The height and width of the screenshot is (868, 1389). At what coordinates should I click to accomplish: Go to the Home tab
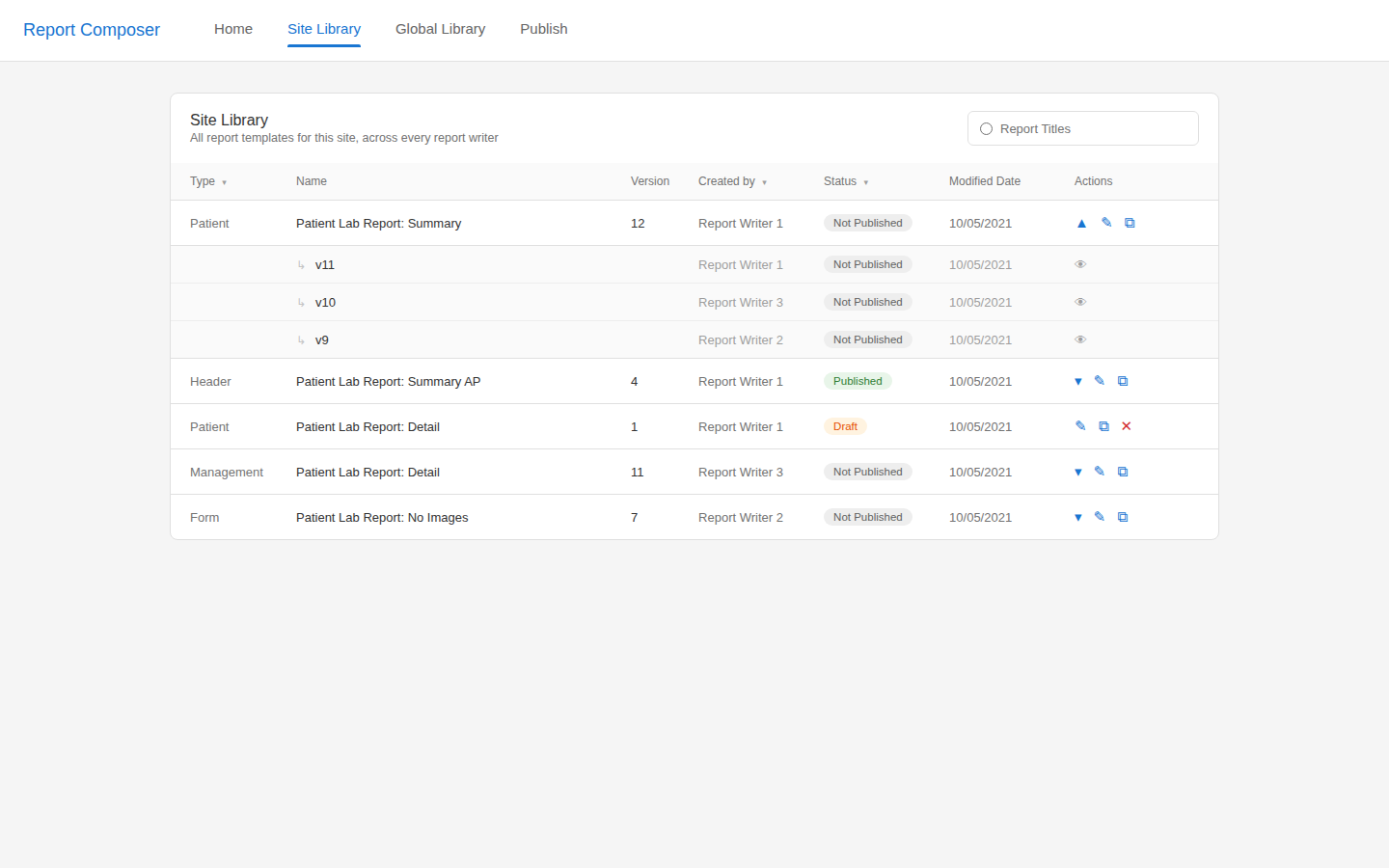233,29
